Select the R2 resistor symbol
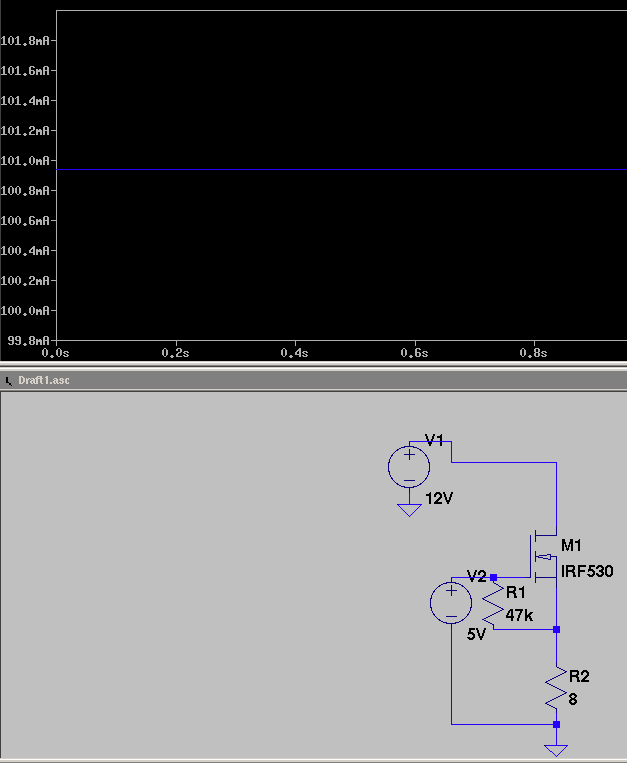Image resolution: width=627 pixels, height=763 pixels. (556, 687)
